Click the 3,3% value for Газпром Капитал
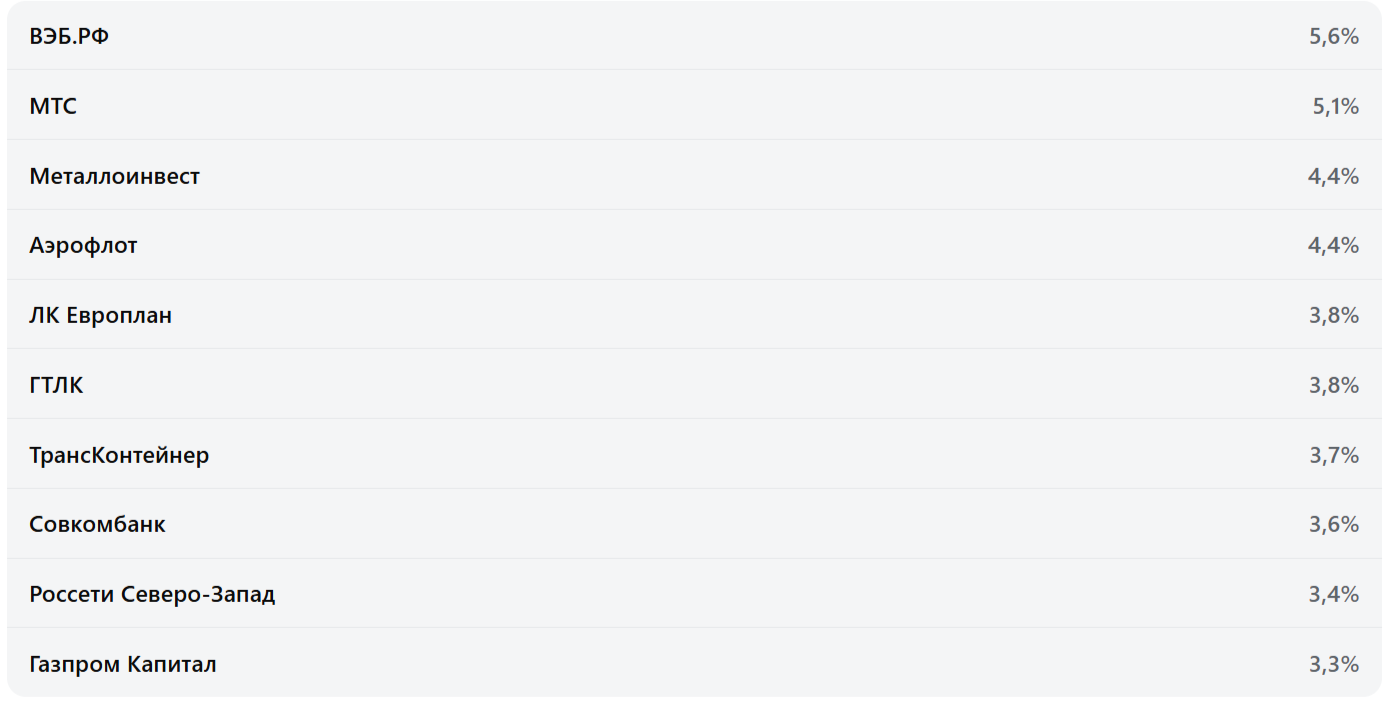The width and height of the screenshot is (1386, 704). click(x=1333, y=665)
